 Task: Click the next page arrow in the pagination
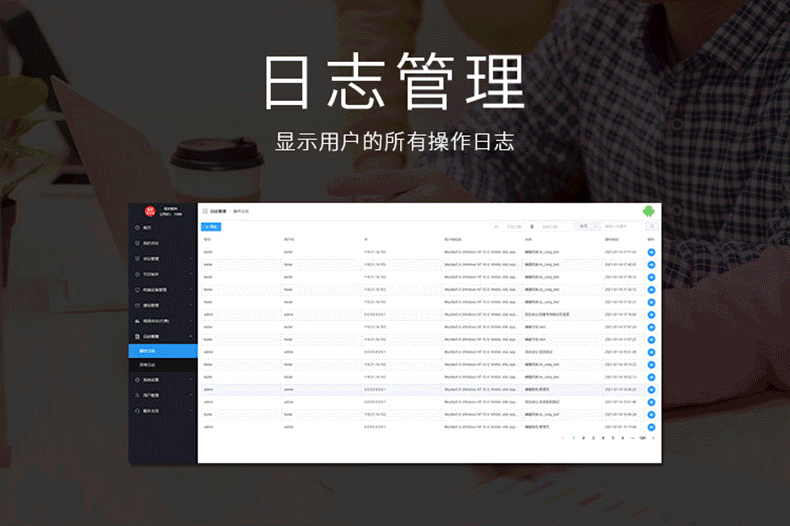[x=653, y=438]
